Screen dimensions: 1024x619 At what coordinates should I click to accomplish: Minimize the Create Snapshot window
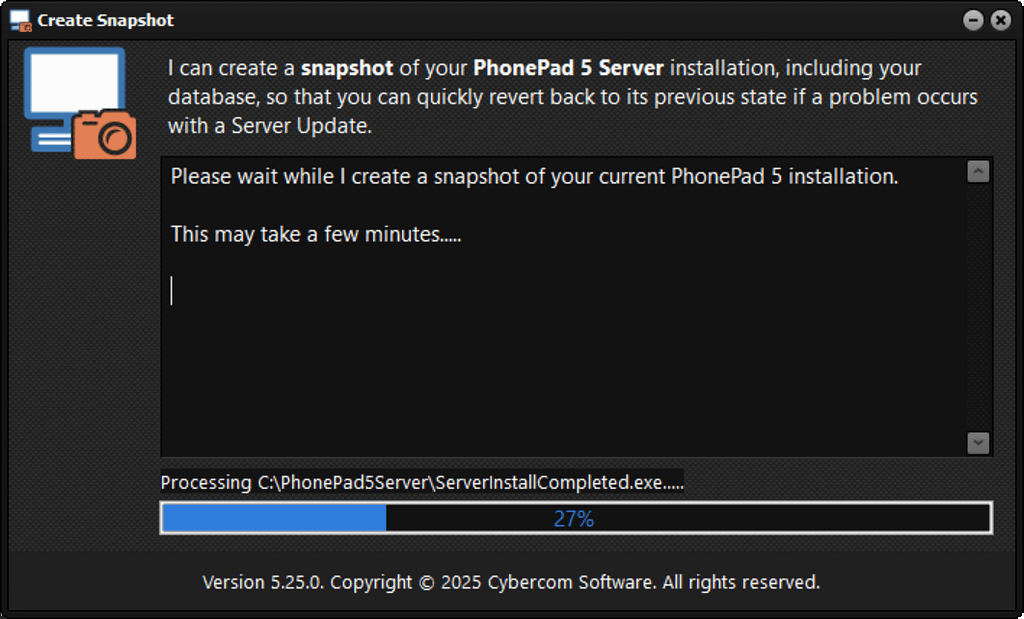(973, 20)
